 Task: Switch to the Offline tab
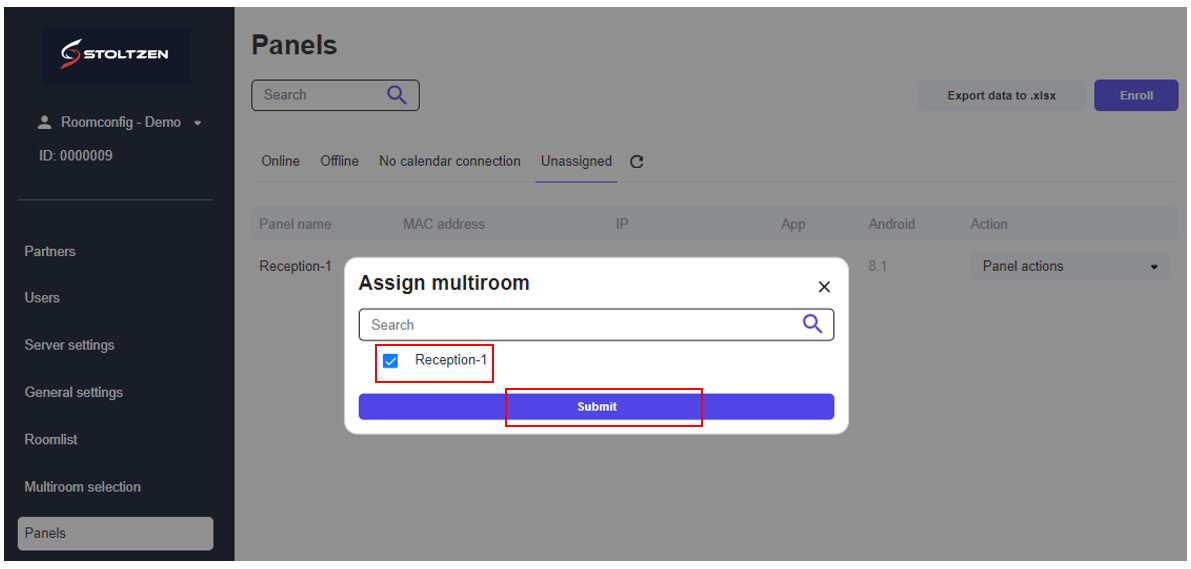tap(340, 161)
